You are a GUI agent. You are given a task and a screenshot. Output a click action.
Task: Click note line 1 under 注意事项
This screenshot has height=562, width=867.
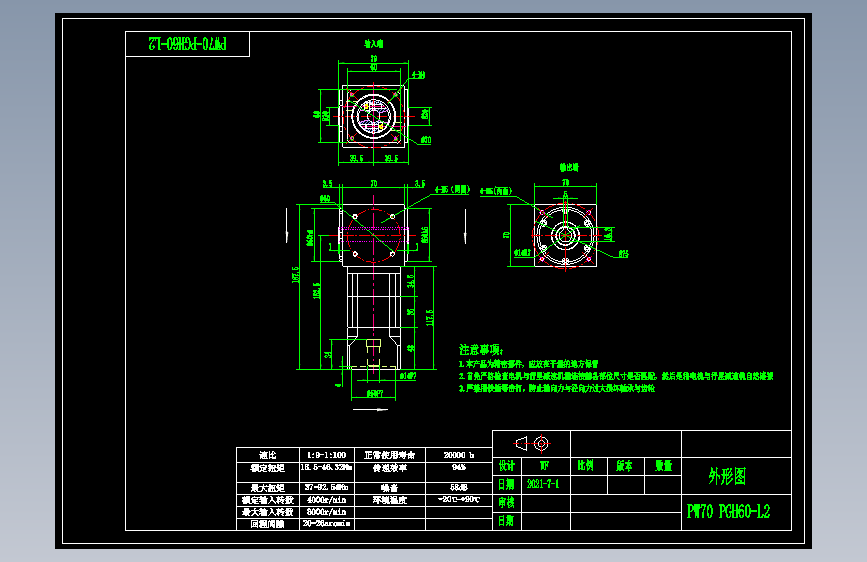coord(529,364)
